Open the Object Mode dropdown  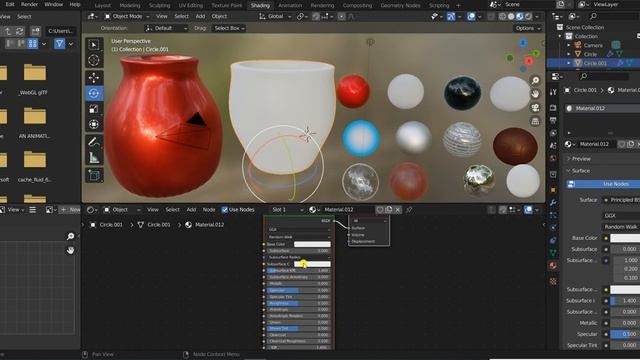pyautogui.click(x=127, y=16)
